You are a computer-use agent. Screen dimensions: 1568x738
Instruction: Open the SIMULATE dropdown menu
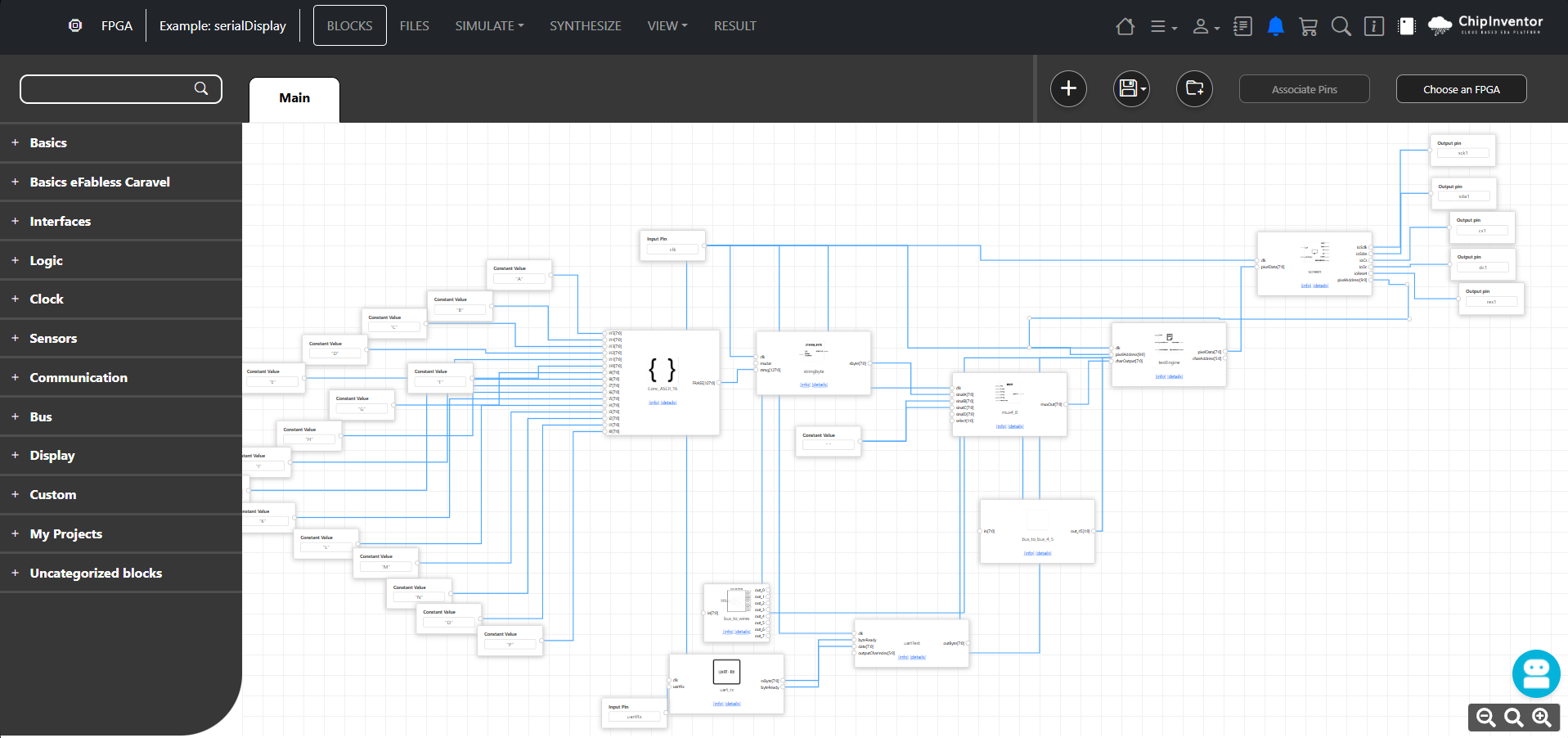pyautogui.click(x=489, y=26)
